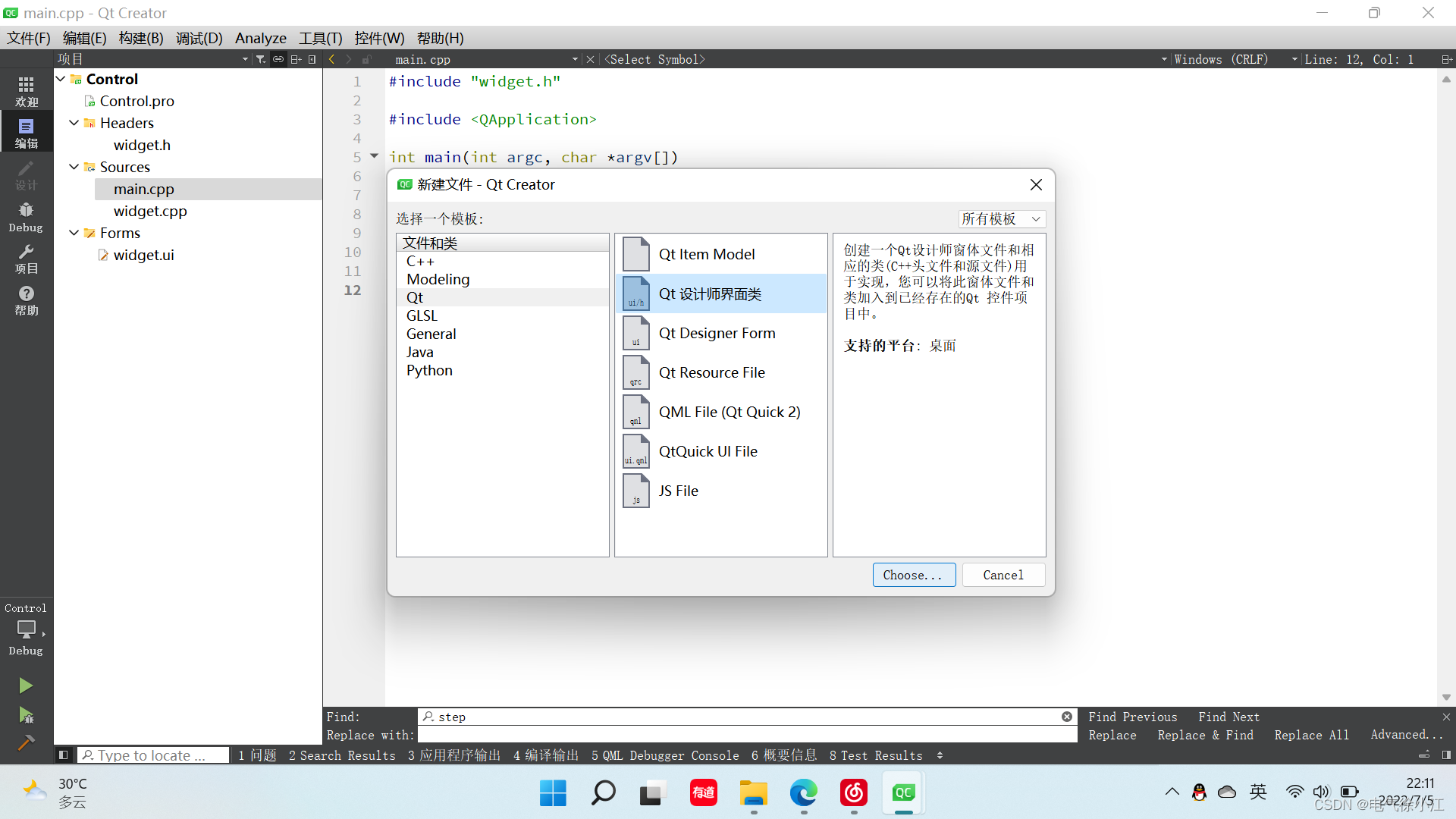
Task: Click the QML File Qt Quick 2 icon
Action: pyautogui.click(x=636, y=411)
